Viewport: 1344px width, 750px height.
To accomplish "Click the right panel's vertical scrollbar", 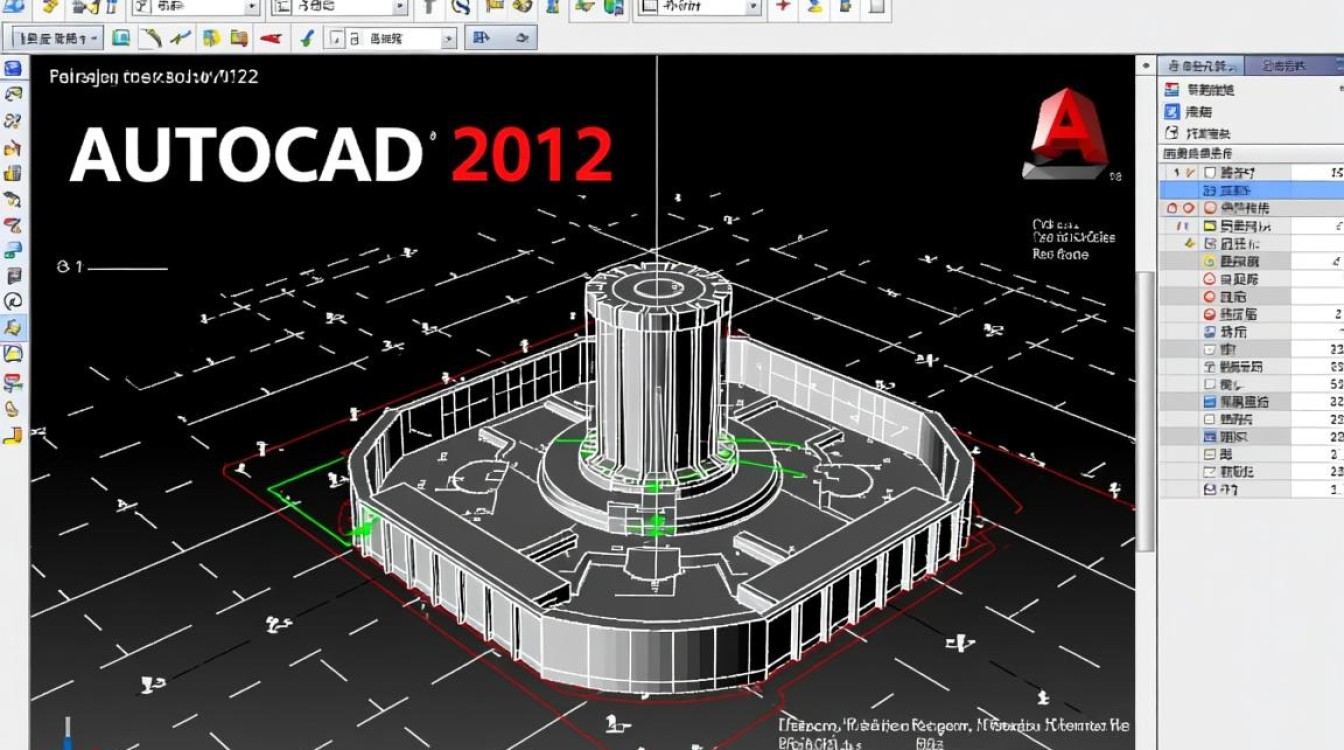I will point(1148,400).
